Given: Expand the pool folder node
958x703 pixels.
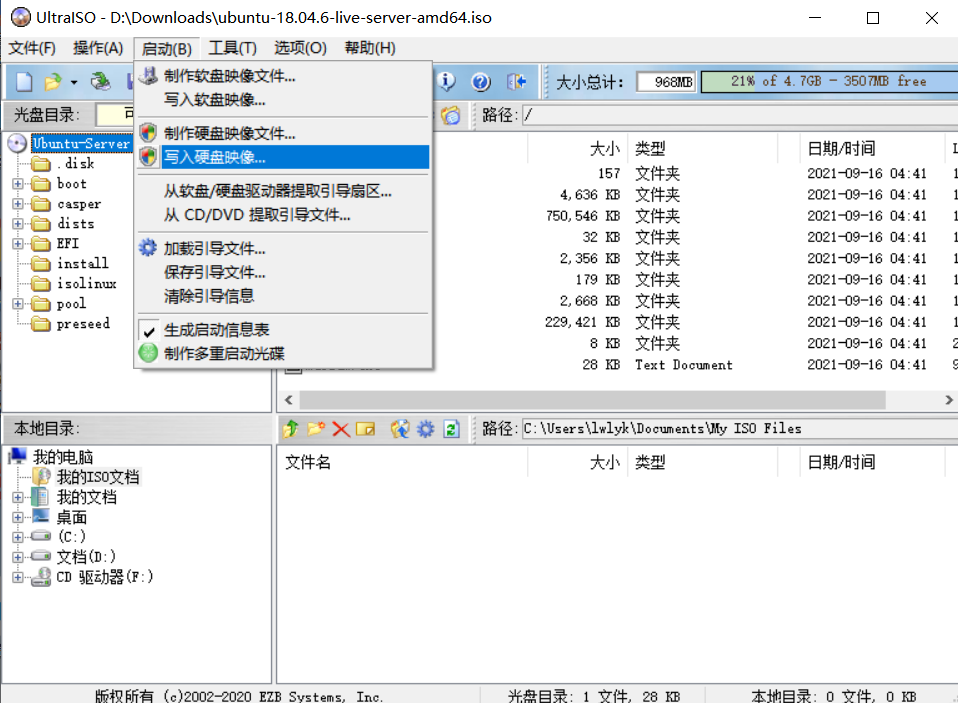Looking at the screenshot, I should click(18, 304).
